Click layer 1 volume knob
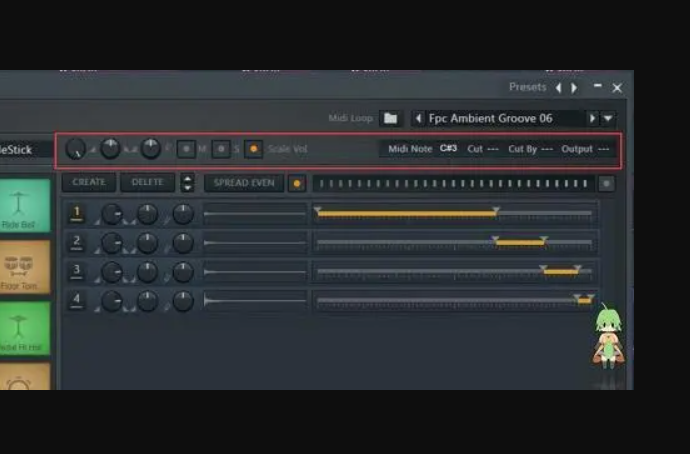This screenshot has height=454, width=690. pos(112,214)
